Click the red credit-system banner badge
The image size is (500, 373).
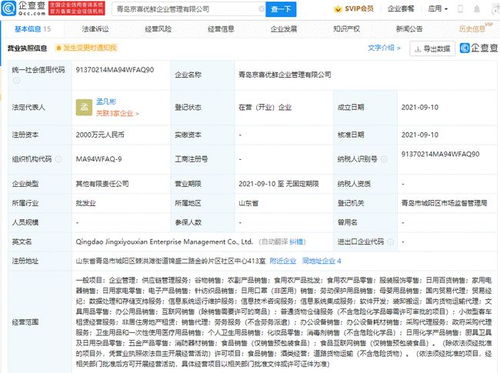77,8
